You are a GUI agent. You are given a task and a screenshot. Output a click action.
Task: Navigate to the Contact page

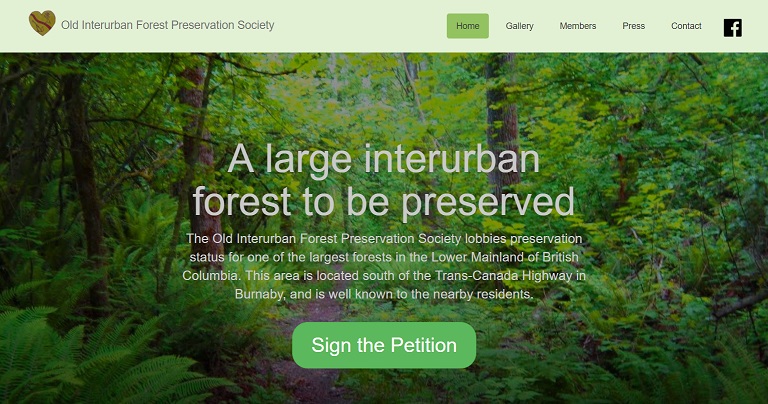pyautogui.click(x=686, y=26)
